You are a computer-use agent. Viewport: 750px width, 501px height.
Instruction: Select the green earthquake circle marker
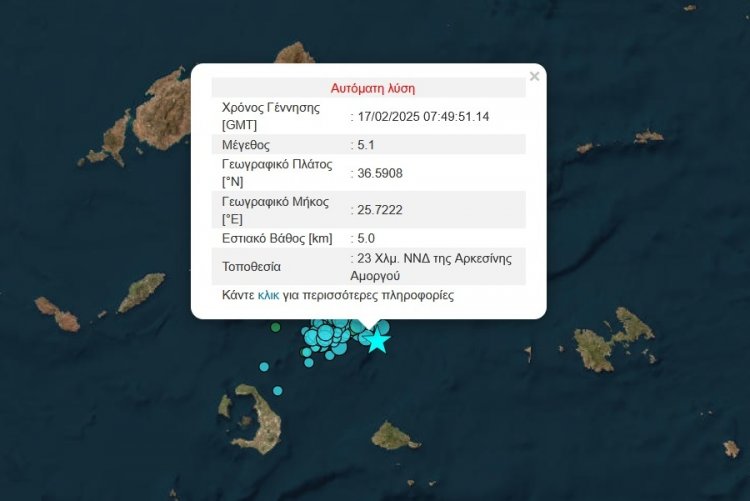coord(276,327)
